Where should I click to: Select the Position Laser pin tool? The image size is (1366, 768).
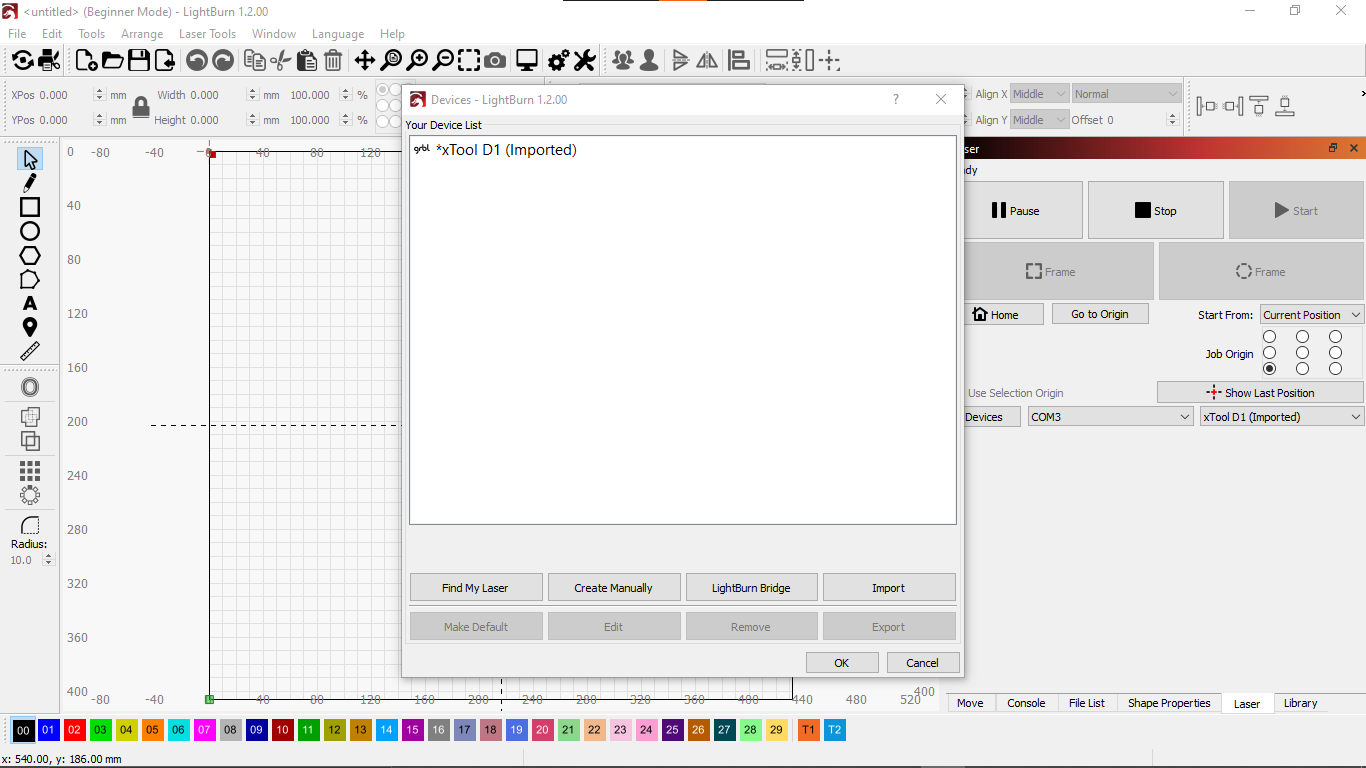tap(30, 327)
